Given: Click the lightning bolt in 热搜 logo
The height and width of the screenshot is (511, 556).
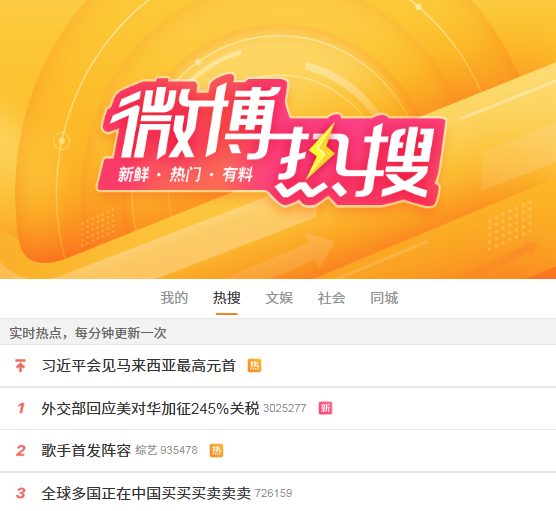Looking at the screenshot, I should pos(320,151).
